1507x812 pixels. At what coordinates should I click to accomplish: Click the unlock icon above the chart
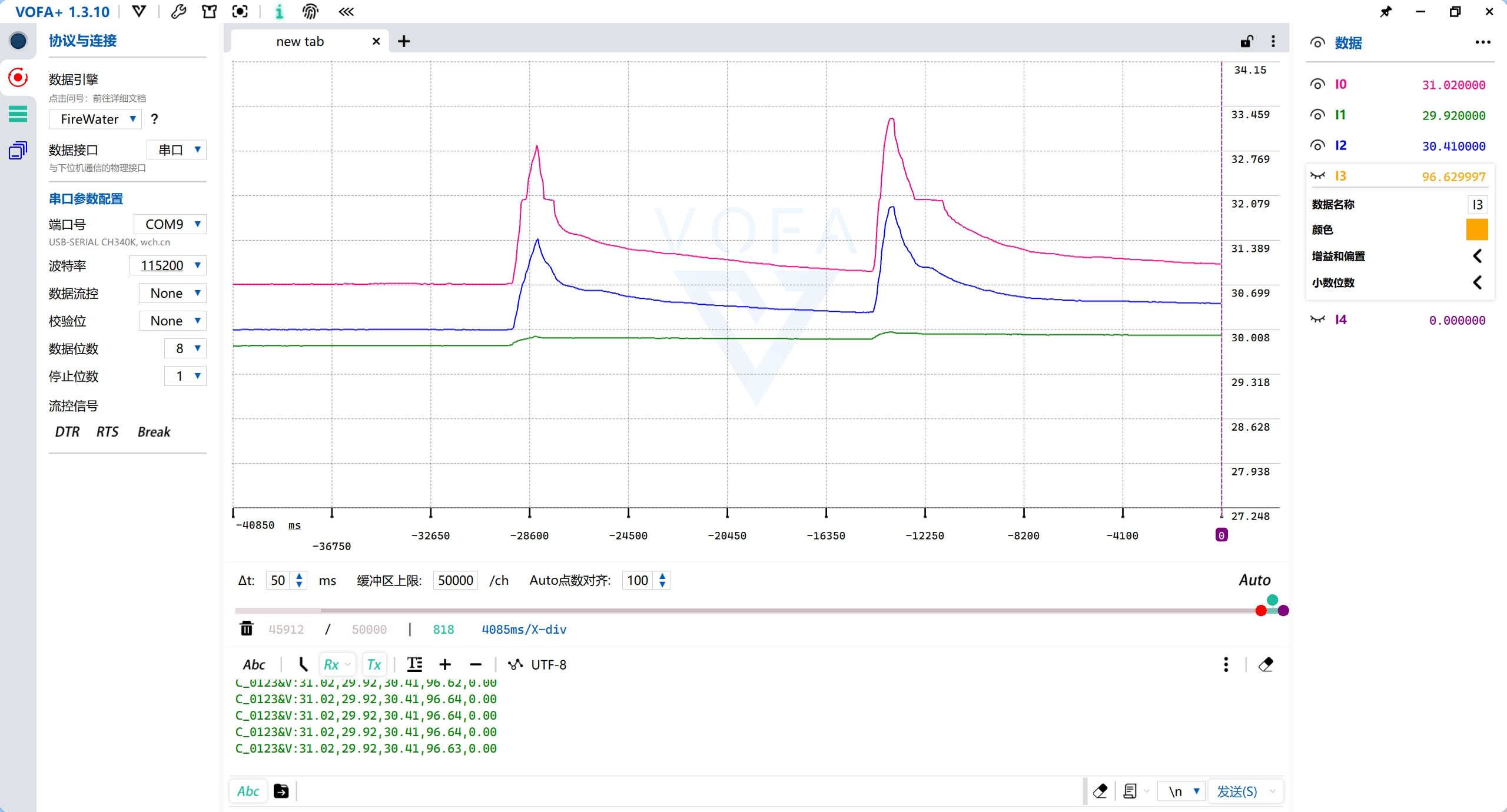[1246, 41]
